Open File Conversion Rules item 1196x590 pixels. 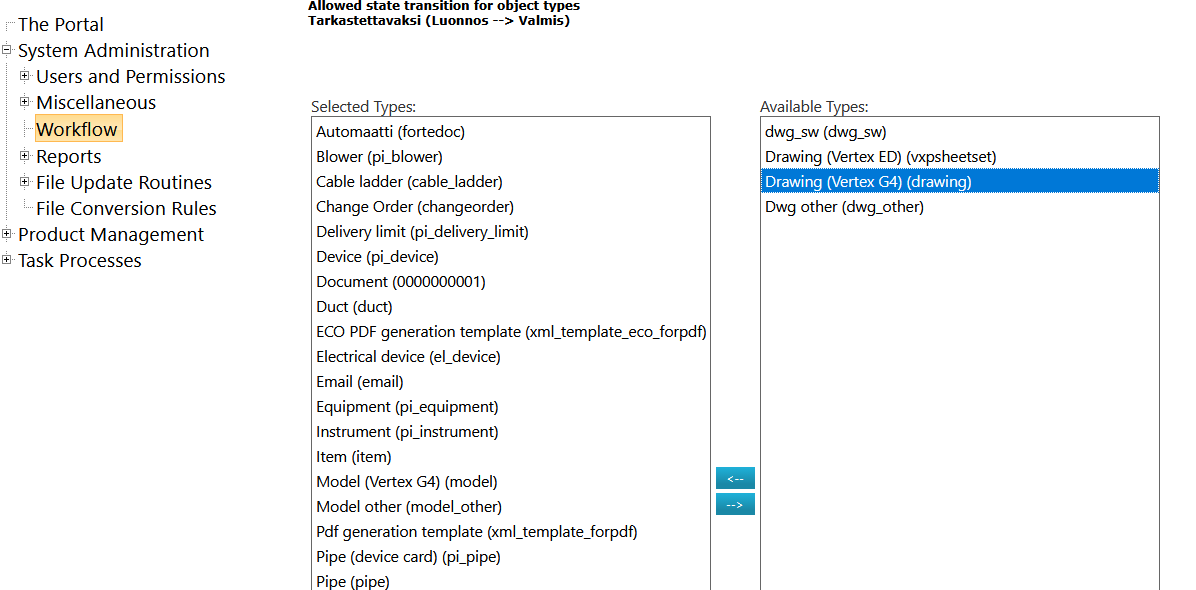tap(126, 208)
